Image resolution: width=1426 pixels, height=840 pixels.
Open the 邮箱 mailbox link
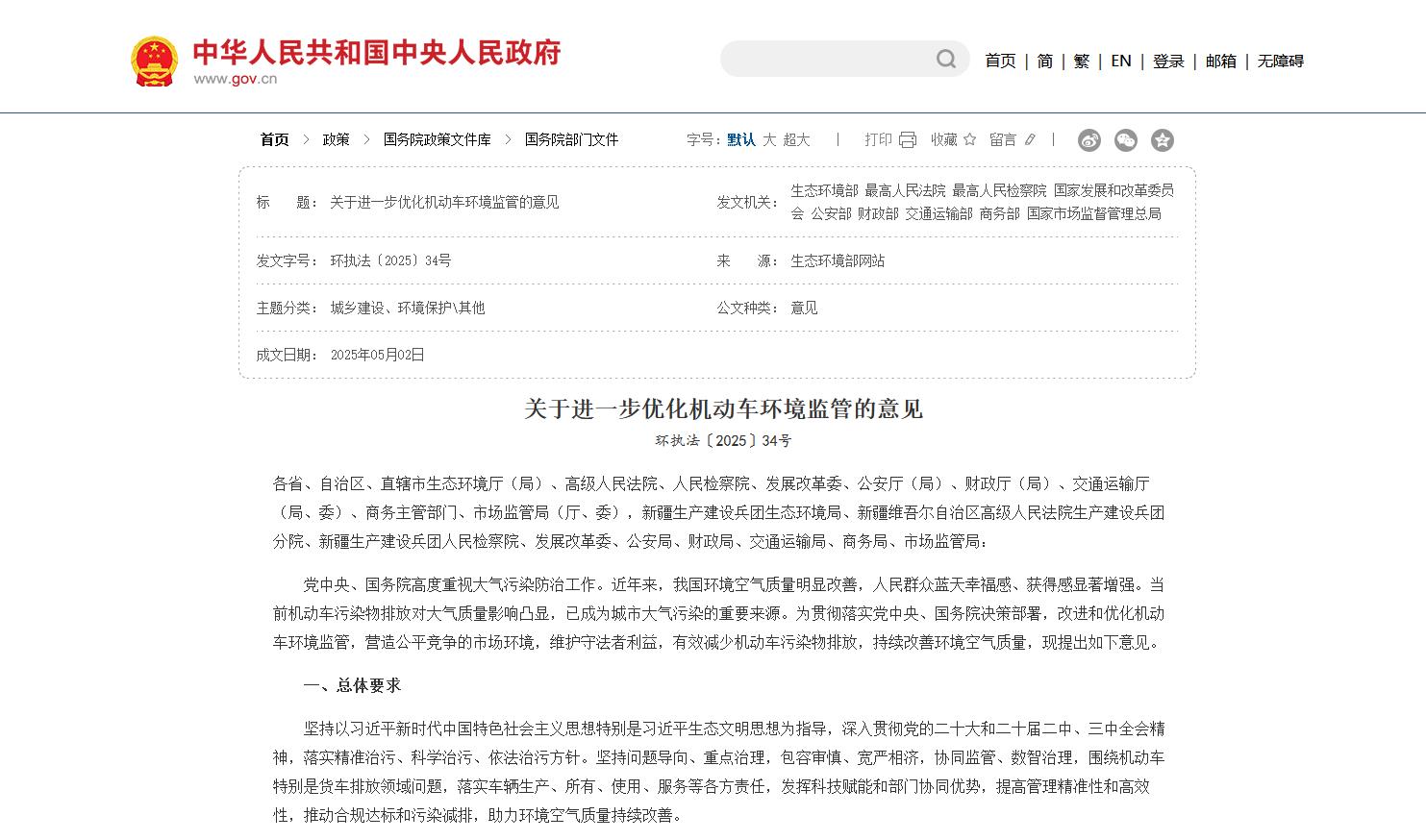tap(1220, 62)
